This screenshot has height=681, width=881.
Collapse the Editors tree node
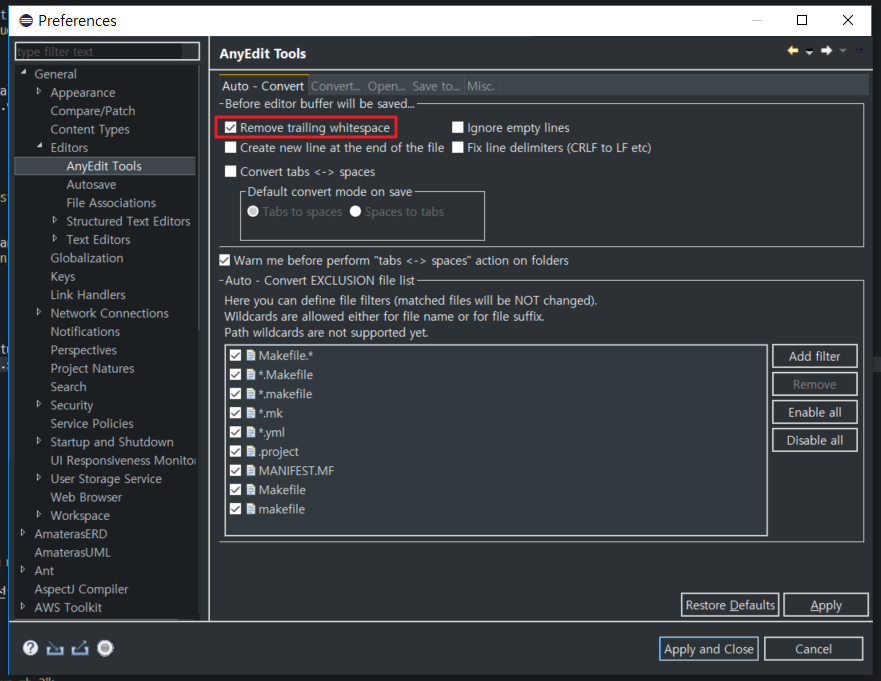[39, 146]
